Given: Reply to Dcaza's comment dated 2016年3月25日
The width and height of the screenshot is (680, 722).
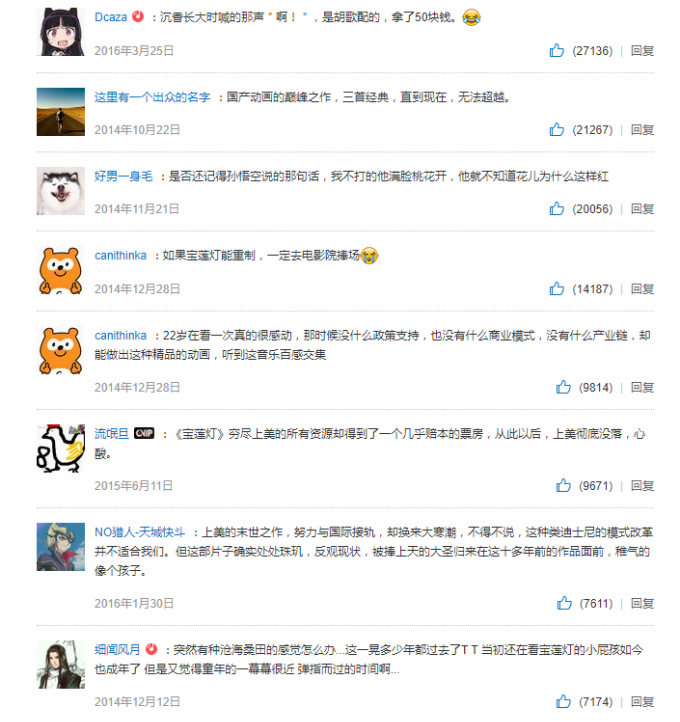Looking at the screenshot, I should (642, 50).
